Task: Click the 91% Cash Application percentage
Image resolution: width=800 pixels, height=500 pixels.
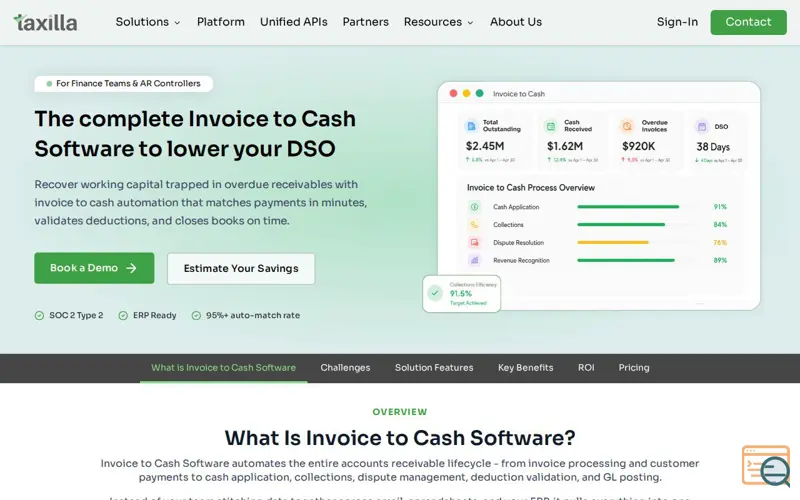Action: 720,207
